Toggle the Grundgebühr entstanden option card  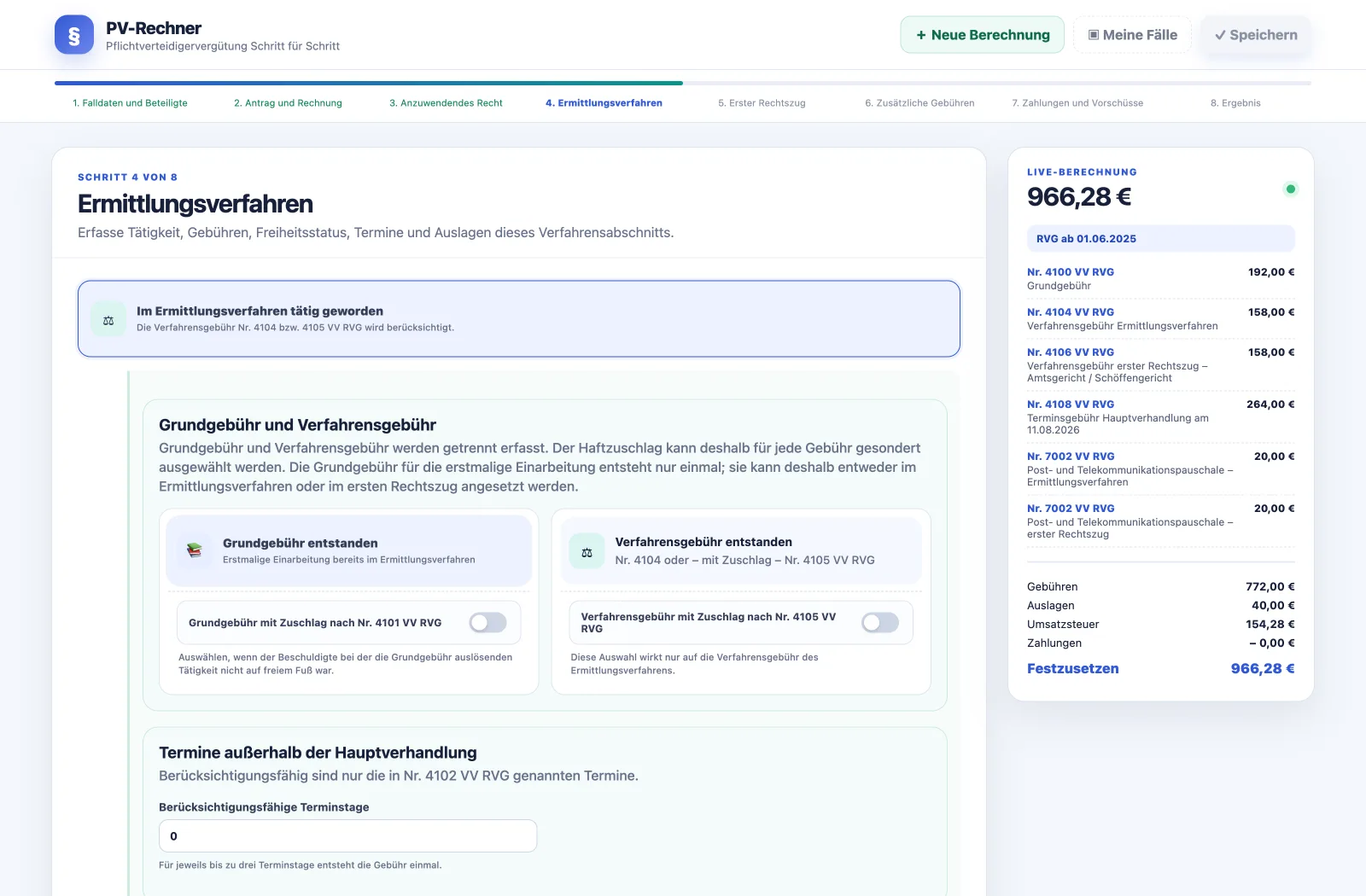(349, 550)
